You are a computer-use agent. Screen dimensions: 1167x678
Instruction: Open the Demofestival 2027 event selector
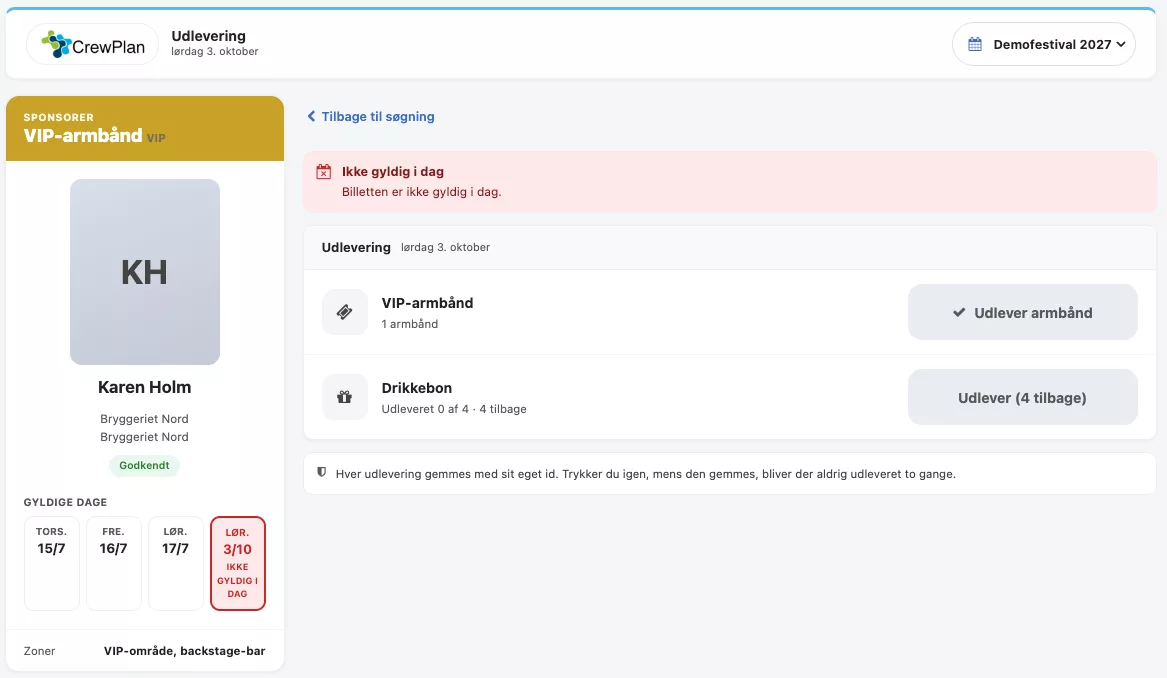tap(1043, 45)
